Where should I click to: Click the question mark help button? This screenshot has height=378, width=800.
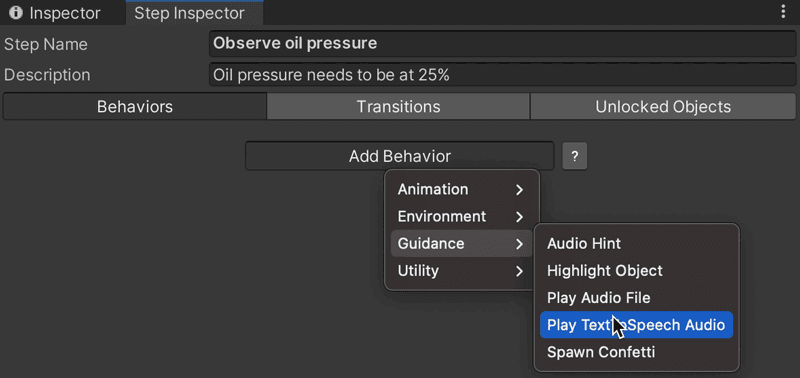[x=574, y=156]
